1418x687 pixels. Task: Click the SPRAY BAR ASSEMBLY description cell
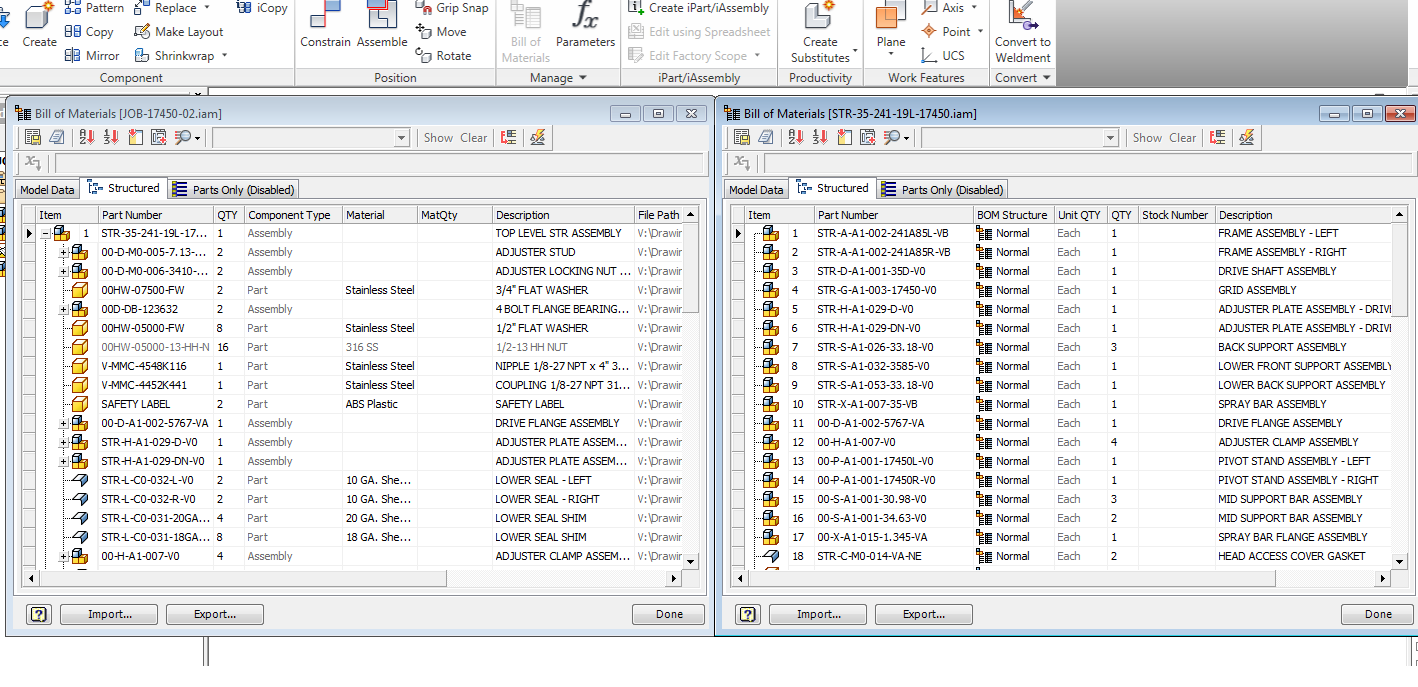click(x=1304, y=404)
